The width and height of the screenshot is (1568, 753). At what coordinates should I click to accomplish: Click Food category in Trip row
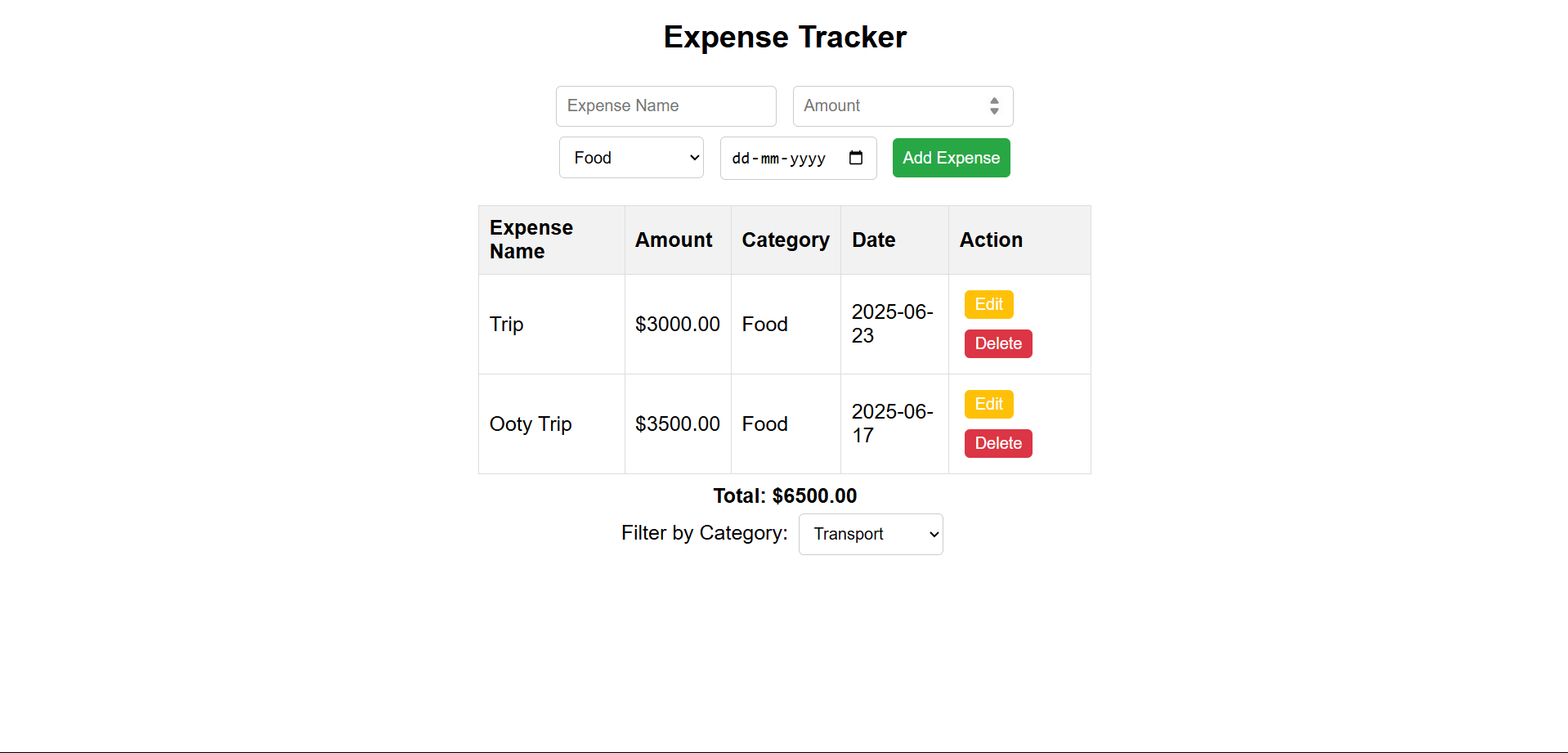click(786, 325)
